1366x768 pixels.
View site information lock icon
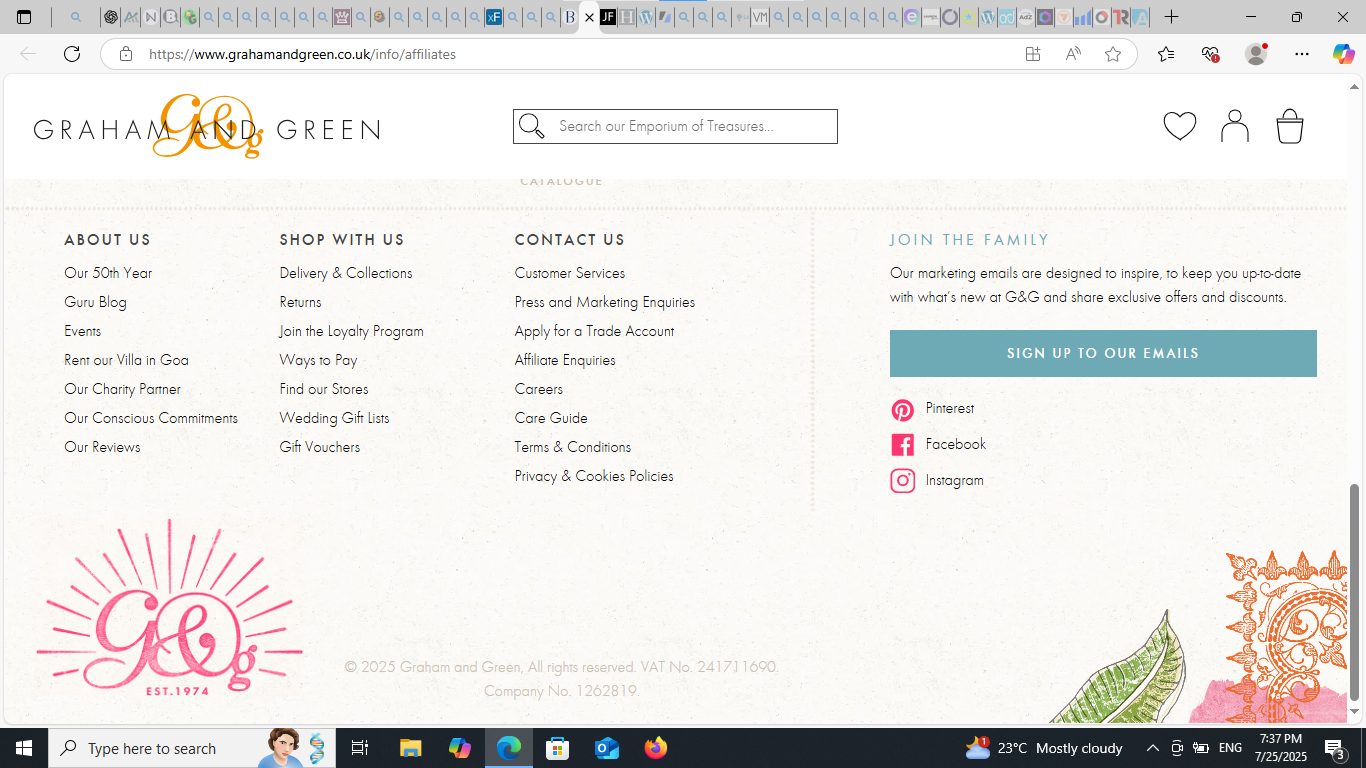coord(126,54)
